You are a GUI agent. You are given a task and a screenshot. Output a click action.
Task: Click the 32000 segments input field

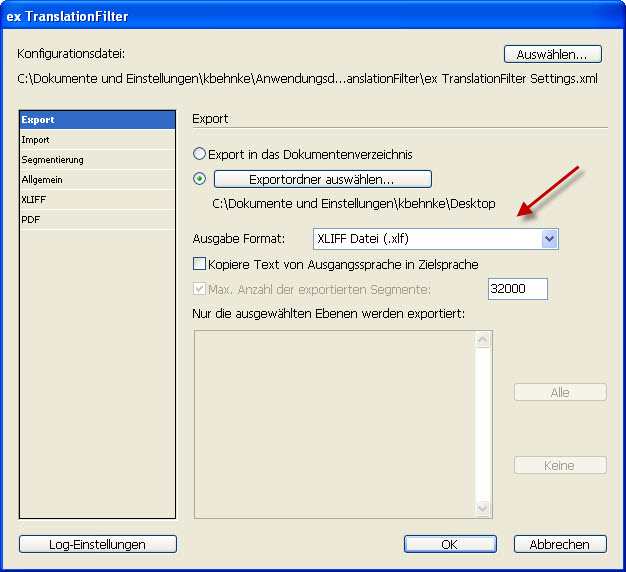coord(518,289)
